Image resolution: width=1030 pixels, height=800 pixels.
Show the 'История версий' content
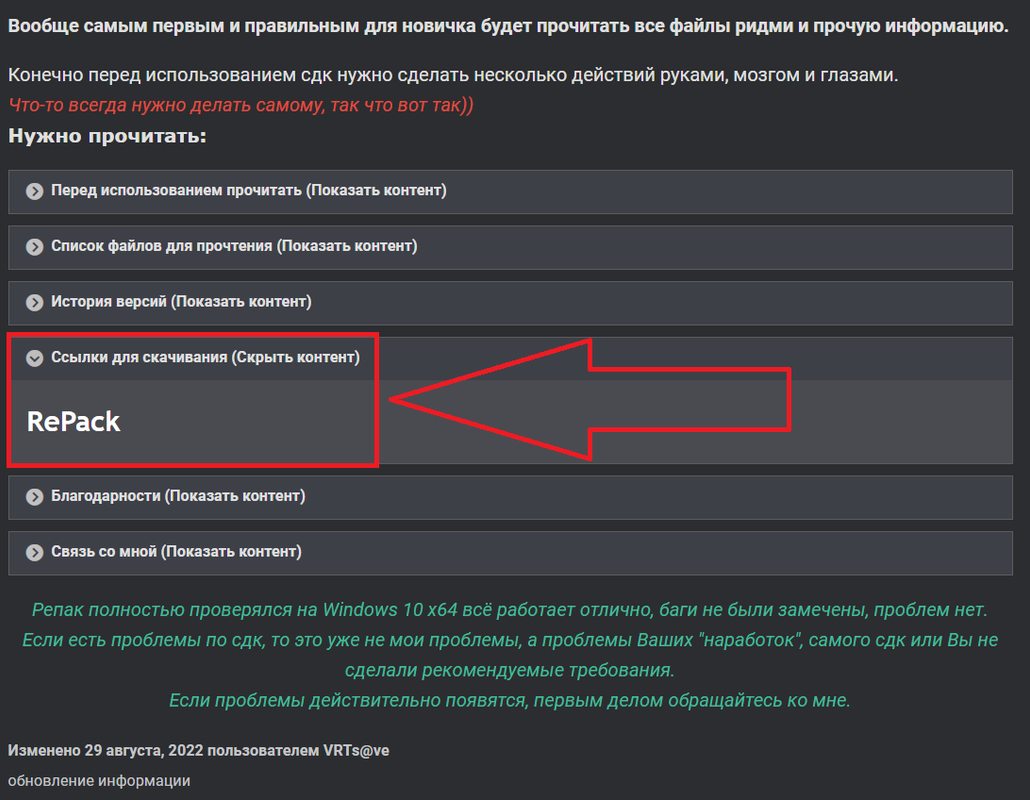[x=510, y=303]
